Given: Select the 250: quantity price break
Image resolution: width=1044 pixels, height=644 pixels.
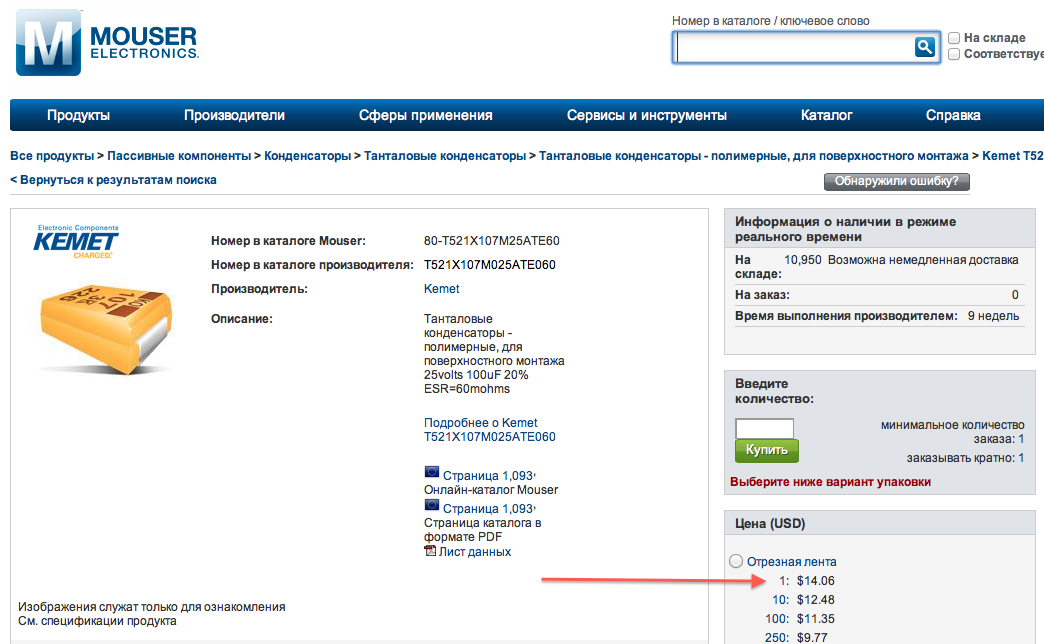Looking at the screenshot, I should [777, 637].
